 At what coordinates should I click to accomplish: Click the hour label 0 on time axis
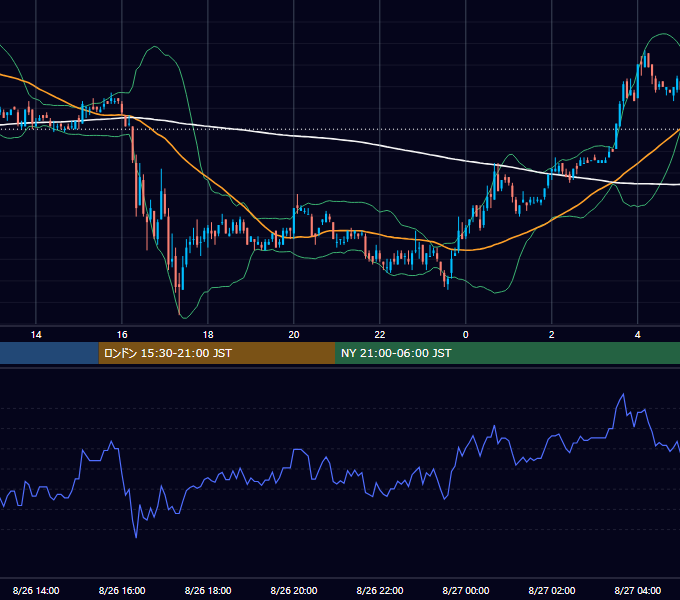[465, 335]
